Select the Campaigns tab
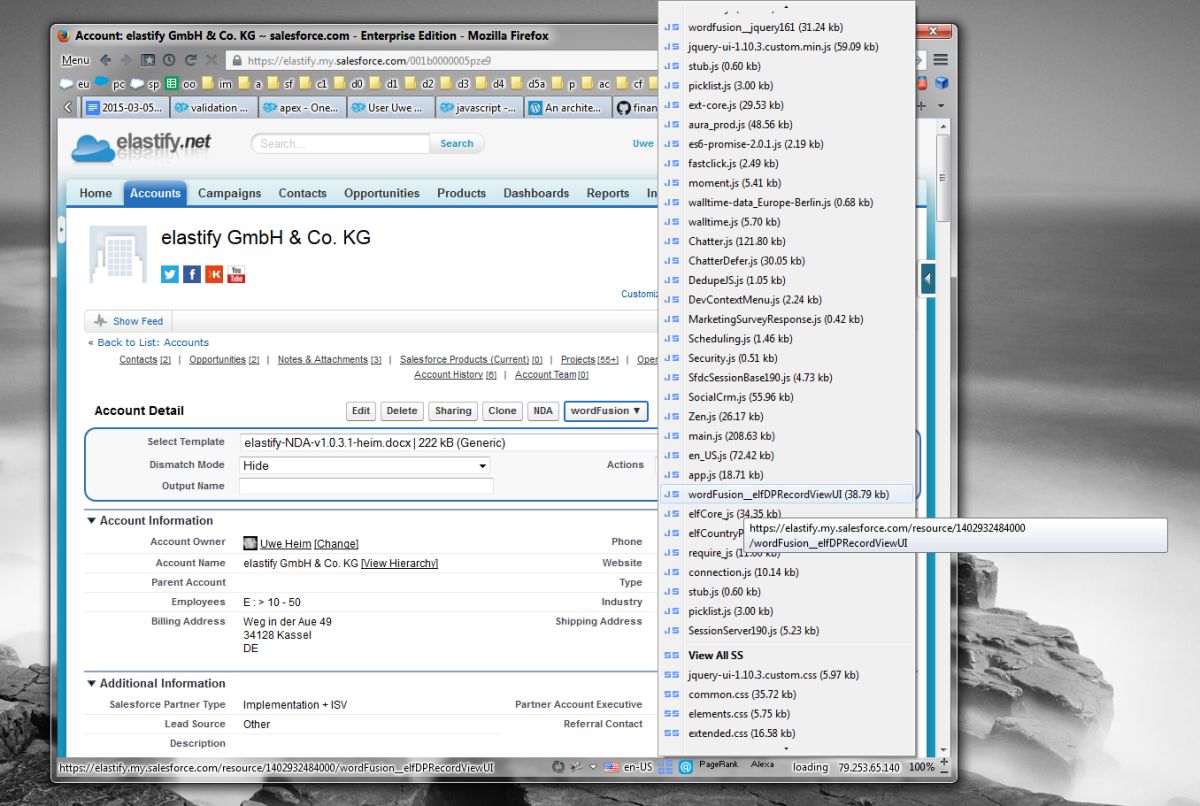1200x806 pixels. click(x=229, y=193)
